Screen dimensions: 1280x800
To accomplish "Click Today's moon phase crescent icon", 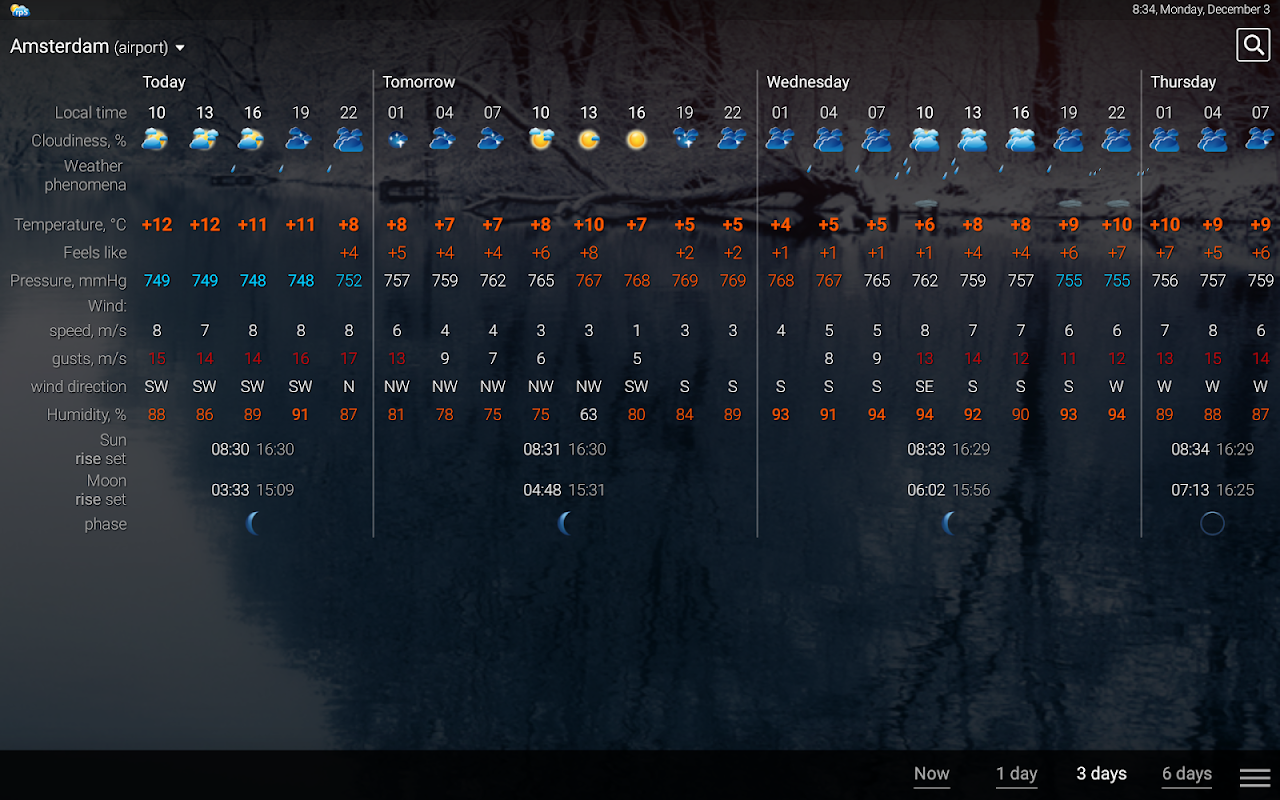I will [254, 523].
